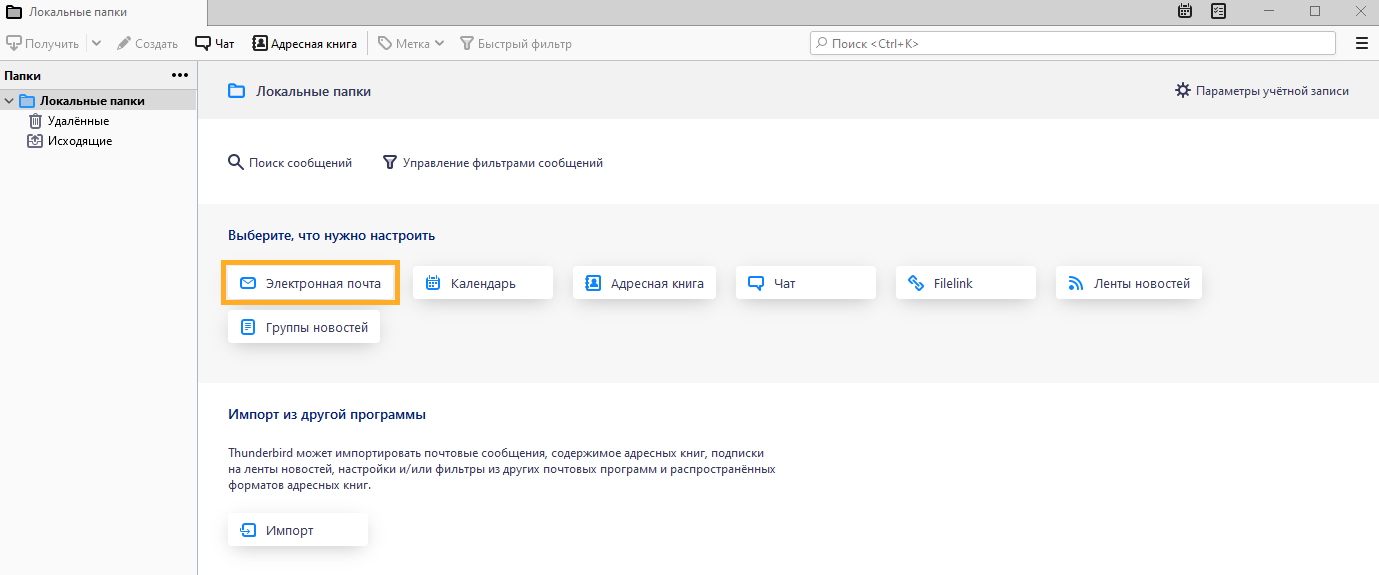Image resolution: width=1379 pixels, height=575 pixels.
Task: Open the tasks tab icon in title bar
Action: (1218, 11)
